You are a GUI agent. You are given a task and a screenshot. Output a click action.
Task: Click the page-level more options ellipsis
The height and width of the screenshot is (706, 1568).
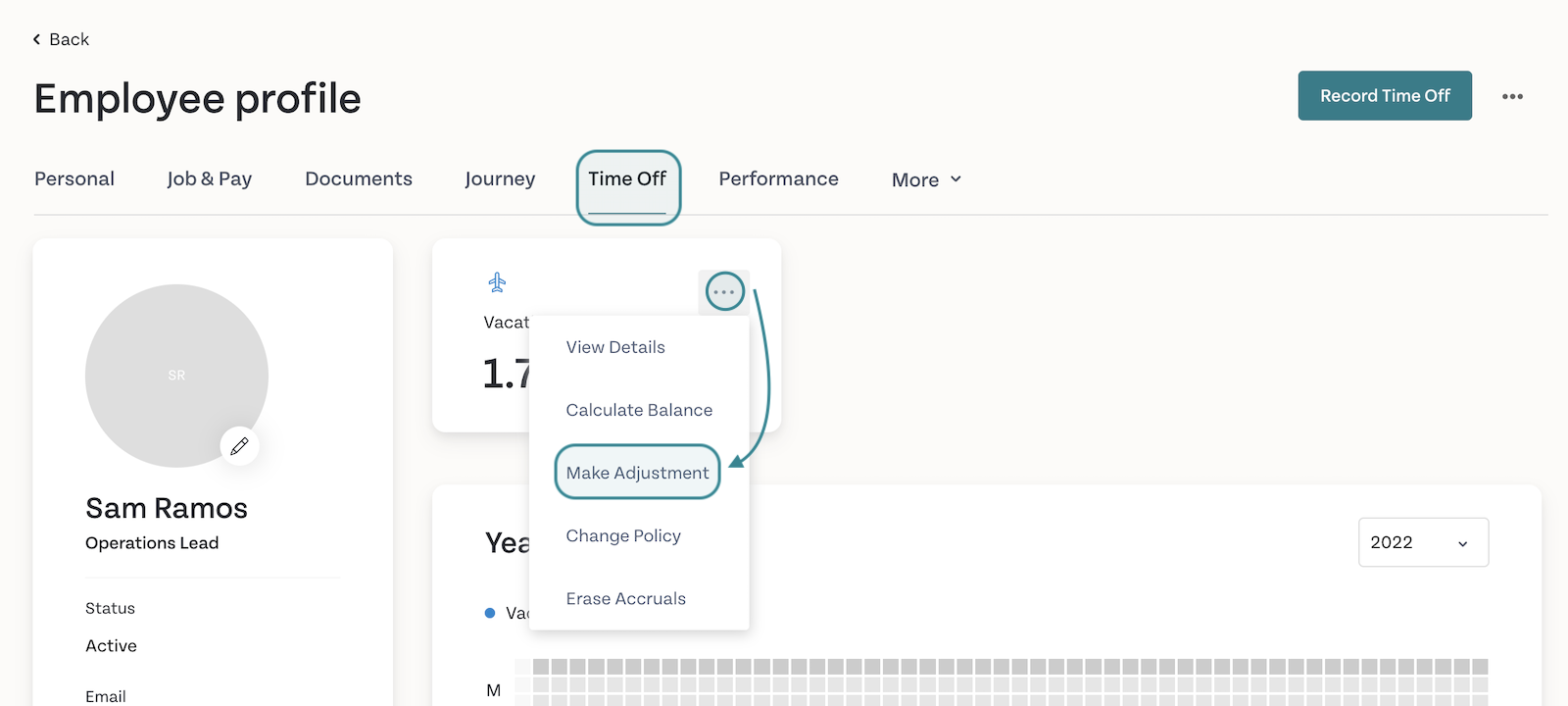pyautogui.click(x=1512, y=96)
